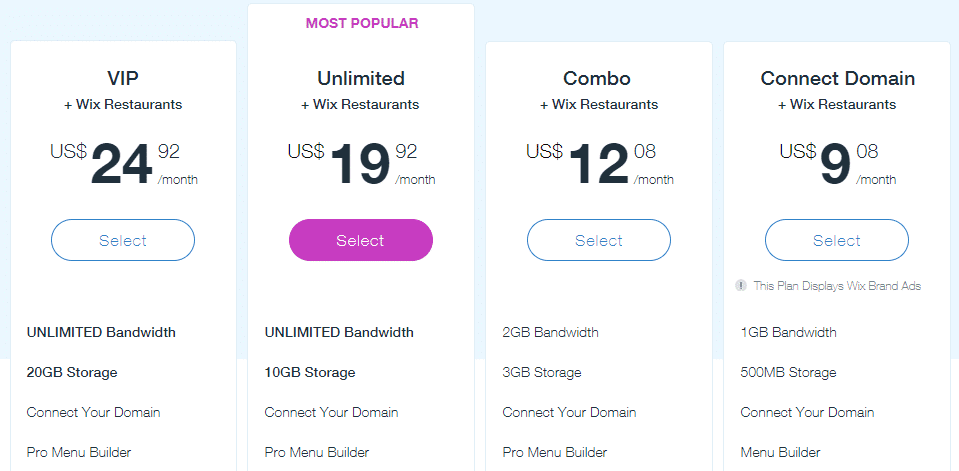
Task: Choose the Unlimited plan Select button
Action: click(361, 240)
